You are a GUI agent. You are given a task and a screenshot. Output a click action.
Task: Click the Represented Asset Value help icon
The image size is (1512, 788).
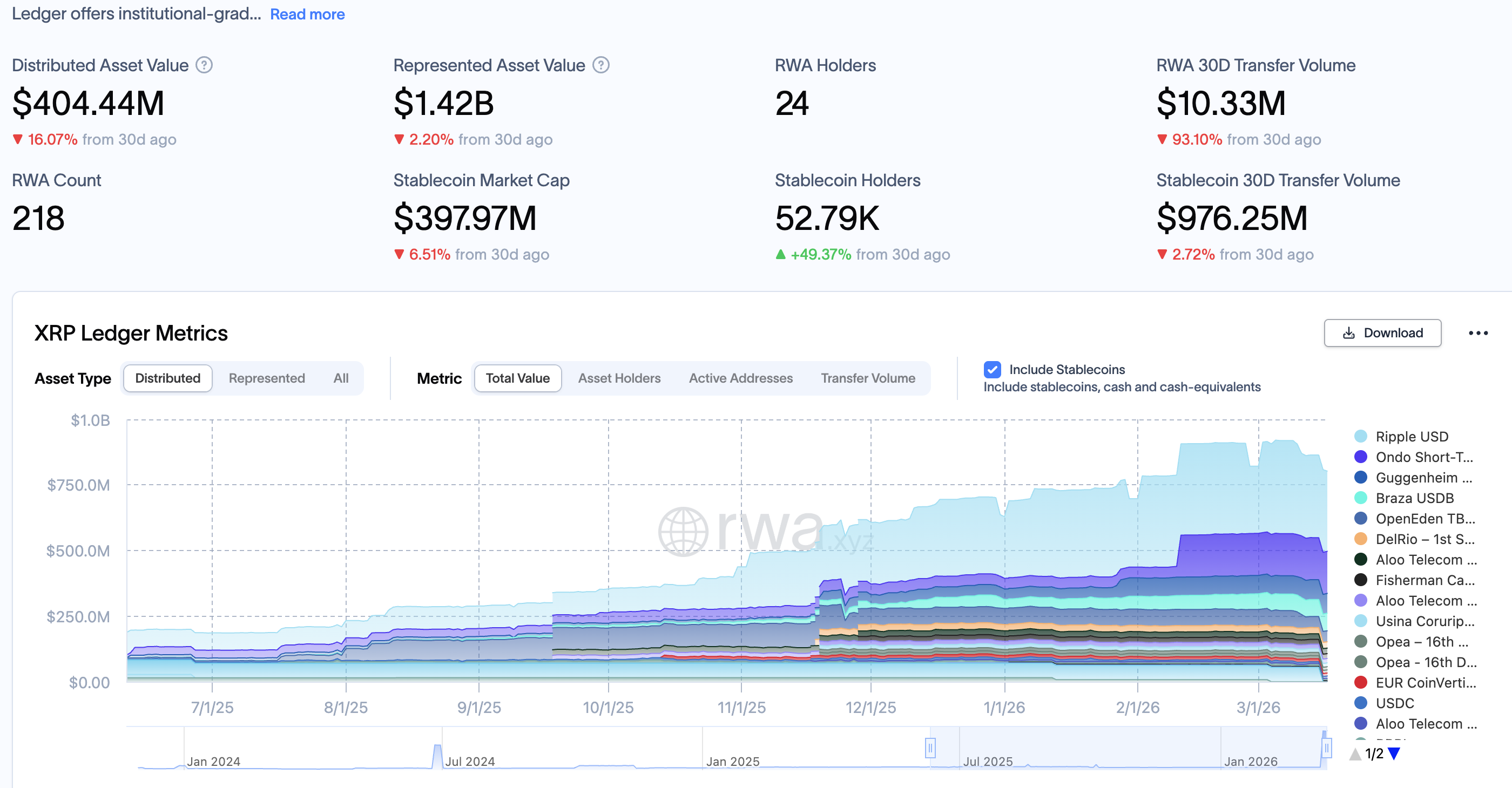(x=600, y=65)
